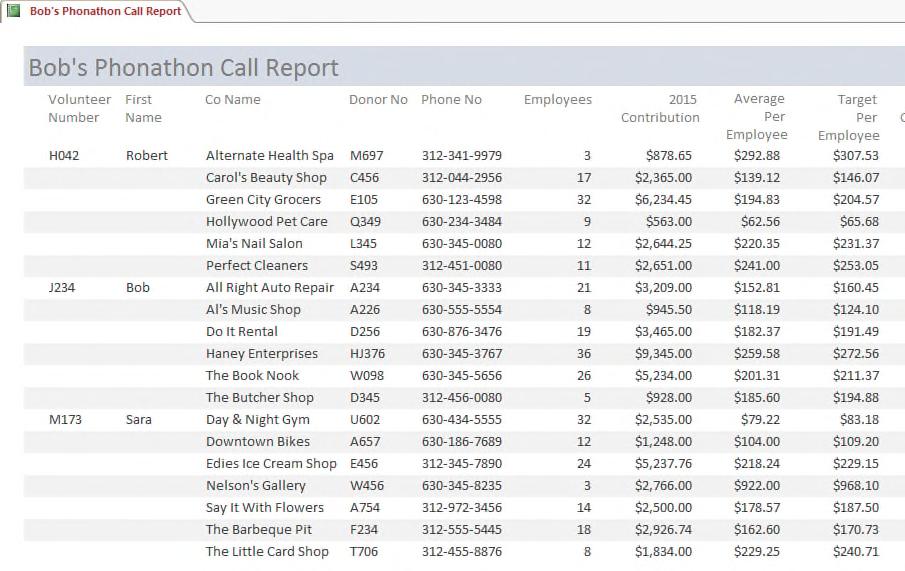Select volunteer number J234
Viewport: 905px width, 571px height.
point(62,288)
